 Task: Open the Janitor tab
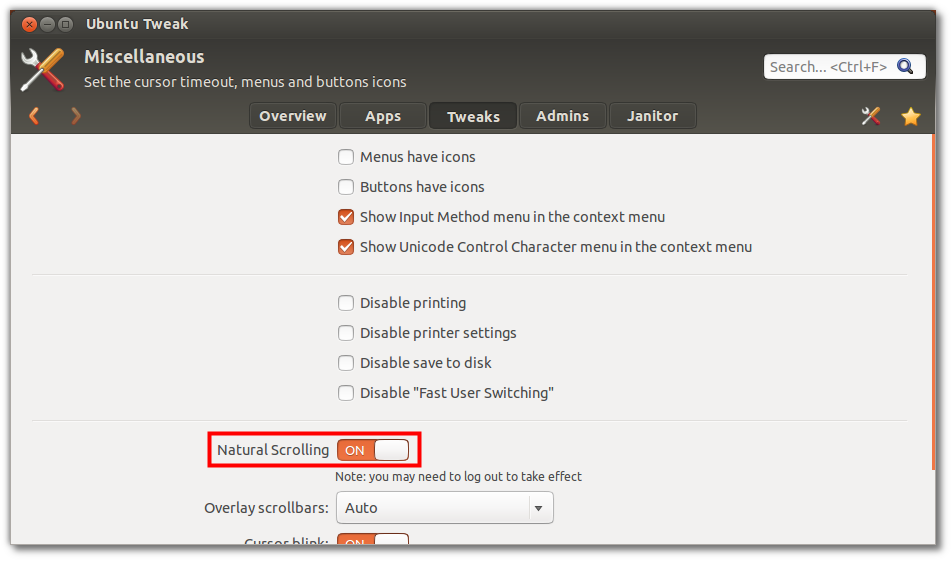pyautogui.click(x=652, y=116)
